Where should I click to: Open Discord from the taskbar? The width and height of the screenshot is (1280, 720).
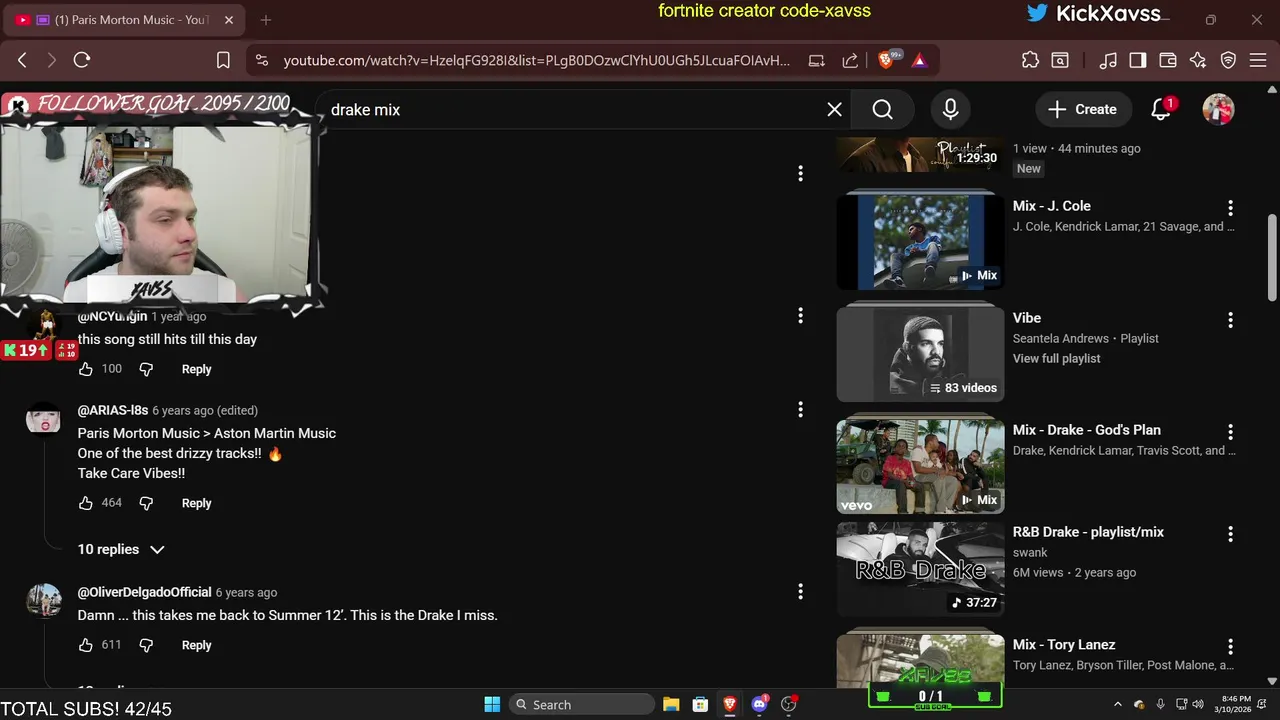point(759,704)
